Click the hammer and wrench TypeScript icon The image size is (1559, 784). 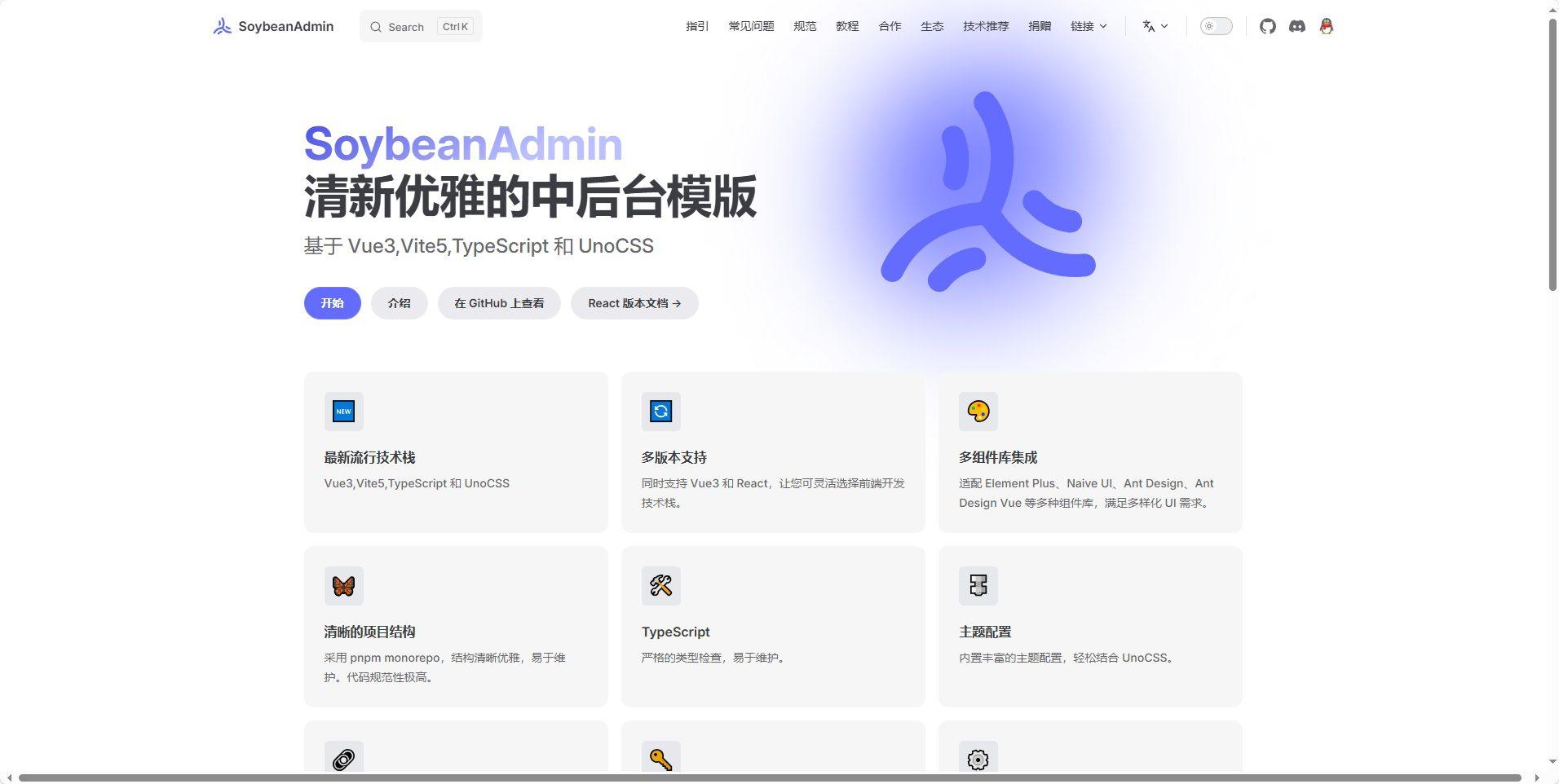coord(660,586)
